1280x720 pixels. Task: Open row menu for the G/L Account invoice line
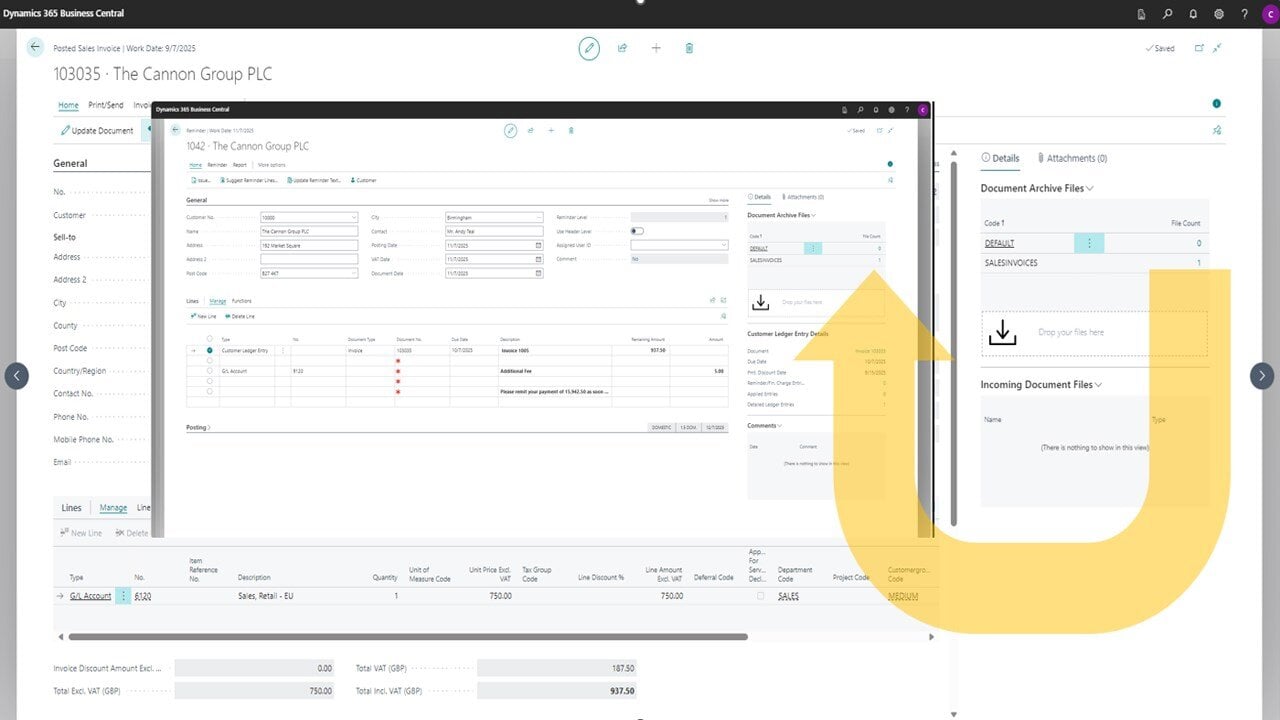click(123, 596)
